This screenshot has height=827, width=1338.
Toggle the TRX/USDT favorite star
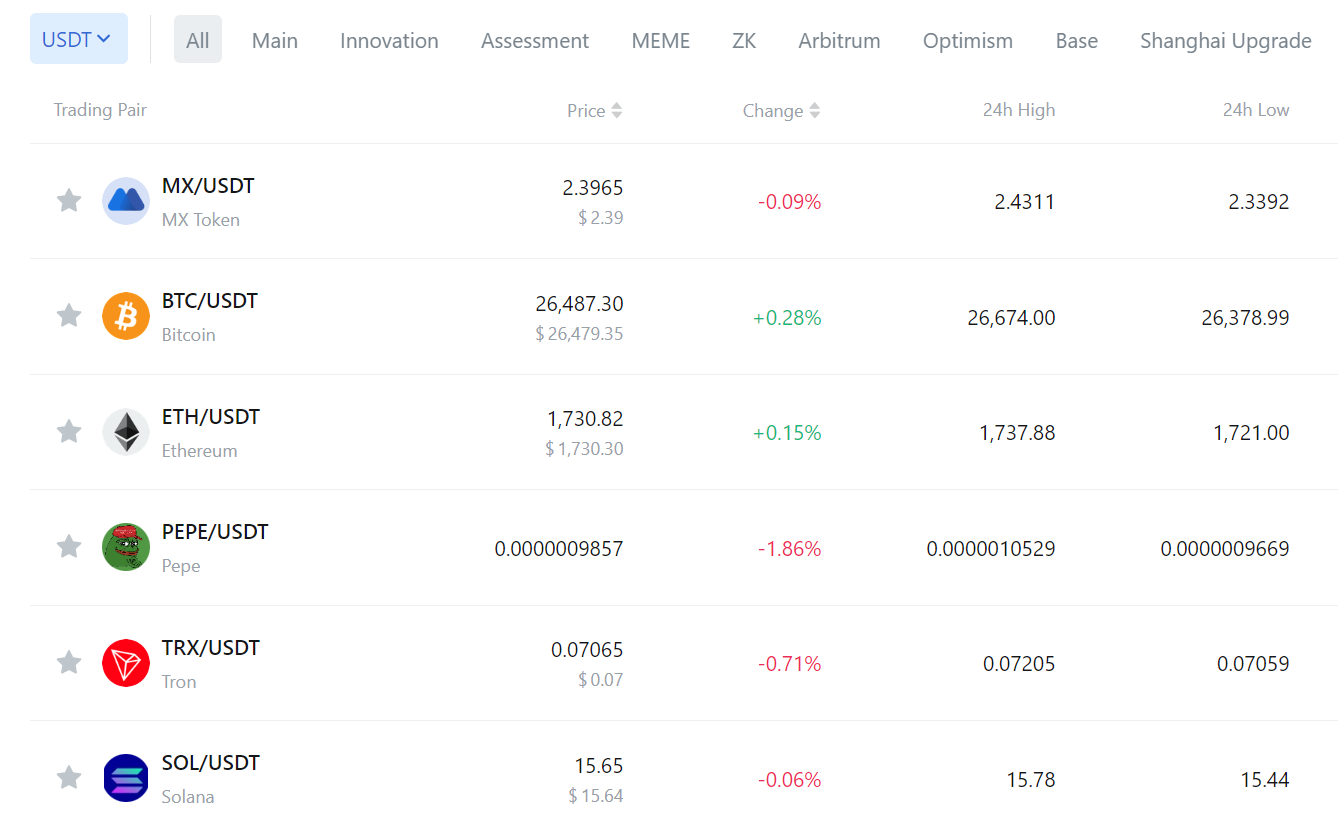[68, 662]
